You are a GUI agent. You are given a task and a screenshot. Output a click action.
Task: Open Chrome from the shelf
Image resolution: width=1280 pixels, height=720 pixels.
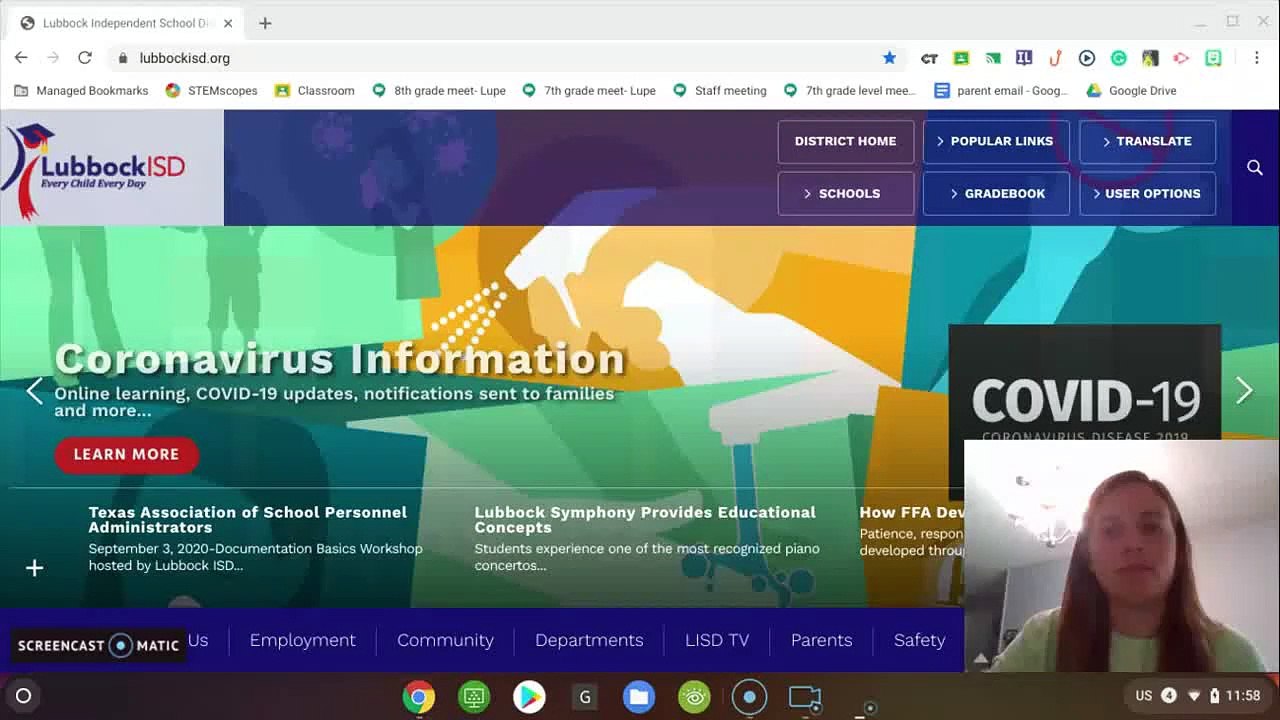419,697
